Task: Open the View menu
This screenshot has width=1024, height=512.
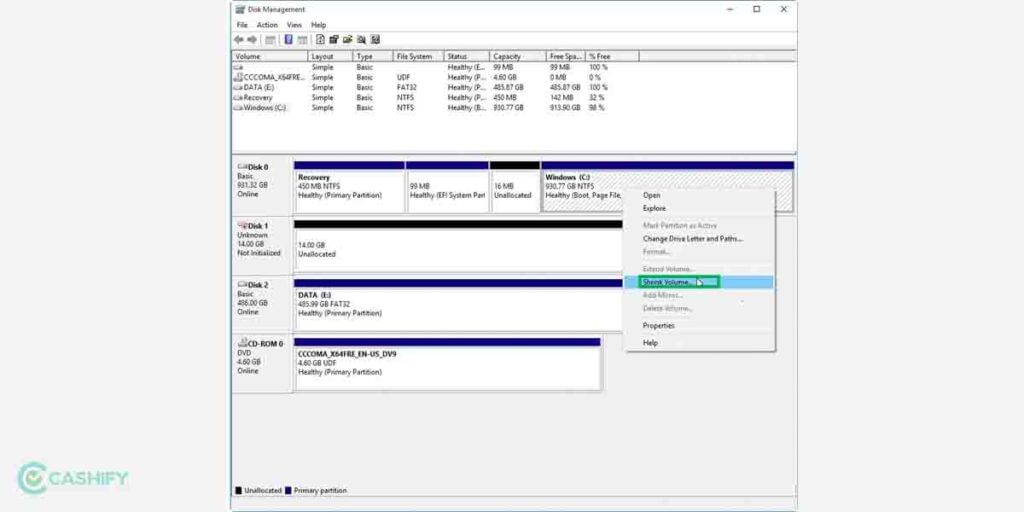Action: click(295, 25)
